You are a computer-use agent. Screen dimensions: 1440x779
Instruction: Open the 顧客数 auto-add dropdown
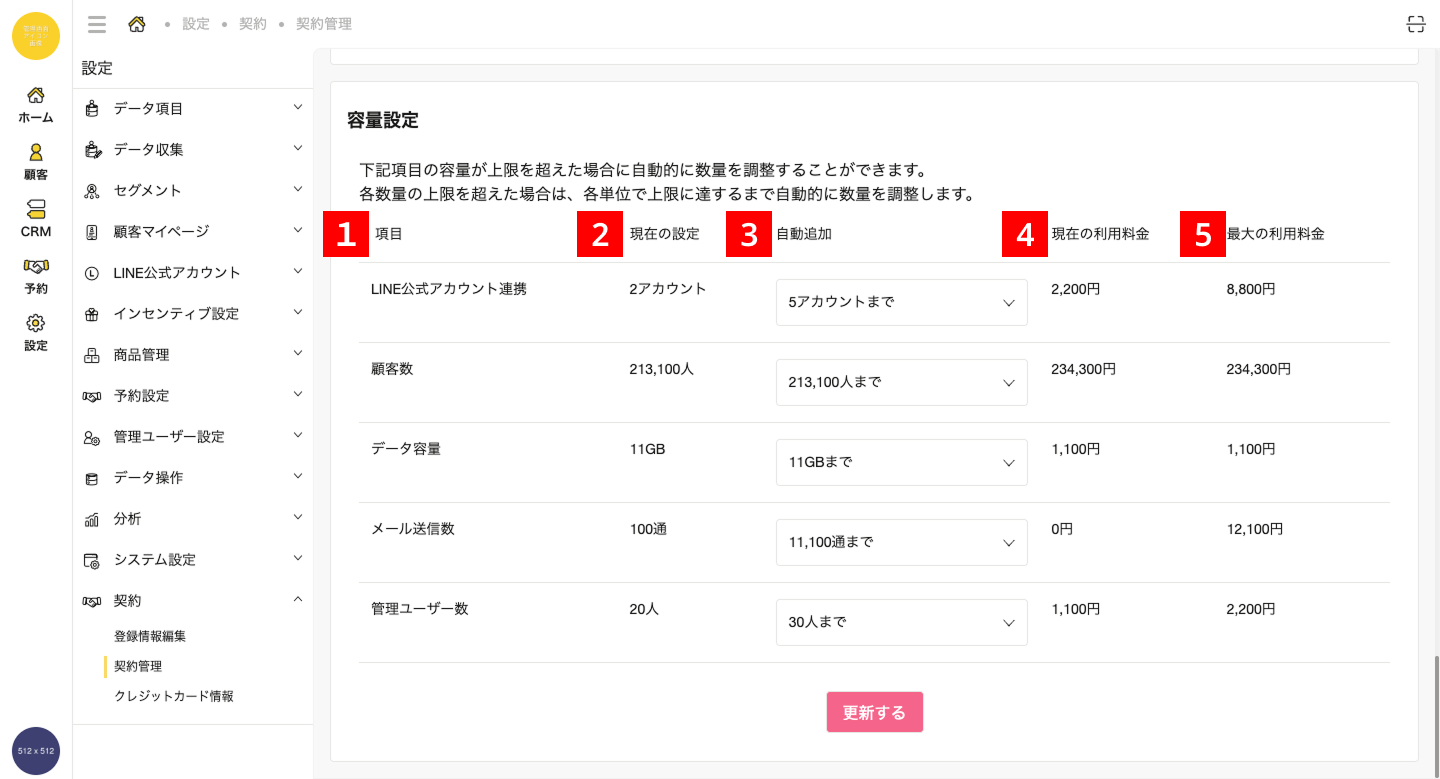[x=901, y=382]
